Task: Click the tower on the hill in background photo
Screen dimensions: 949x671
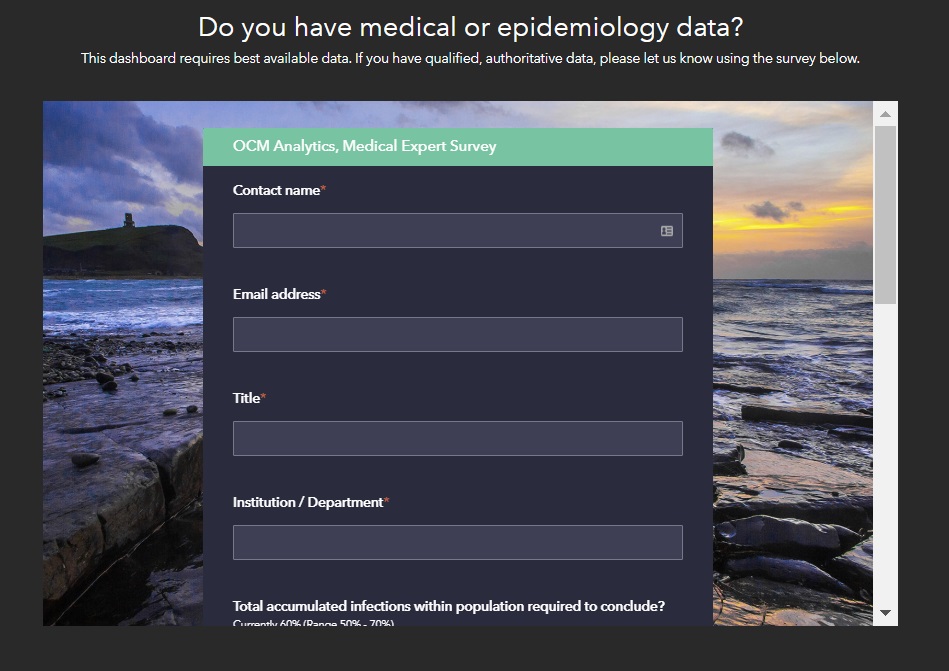Action: tap(129, 220)
